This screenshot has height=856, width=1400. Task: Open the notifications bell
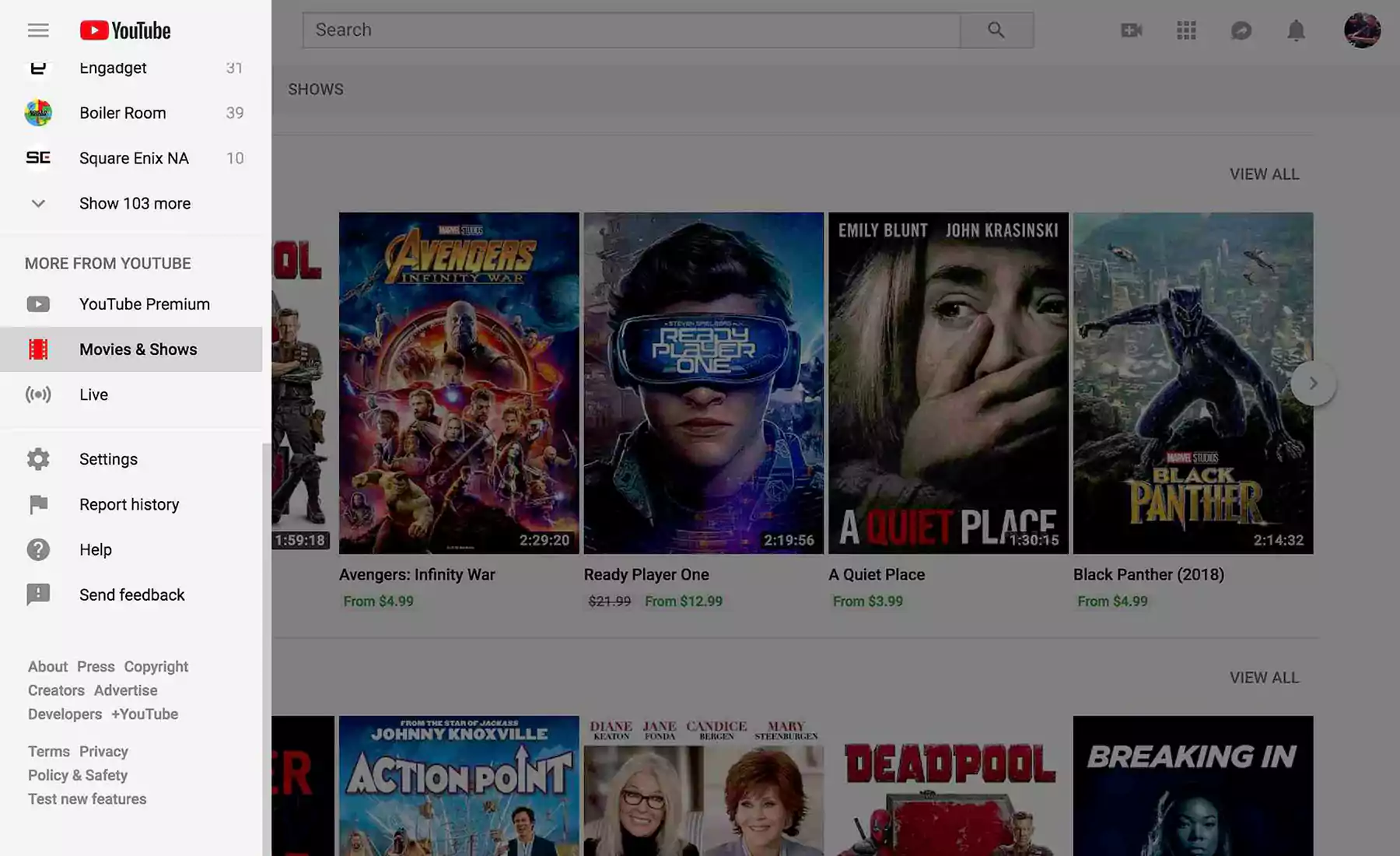pyautogui.click(x=1296, y=30)
